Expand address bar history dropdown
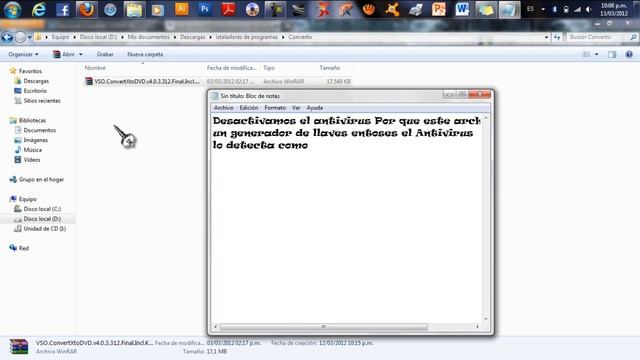This screenshot has height=360, width=640. coord(547,37)
